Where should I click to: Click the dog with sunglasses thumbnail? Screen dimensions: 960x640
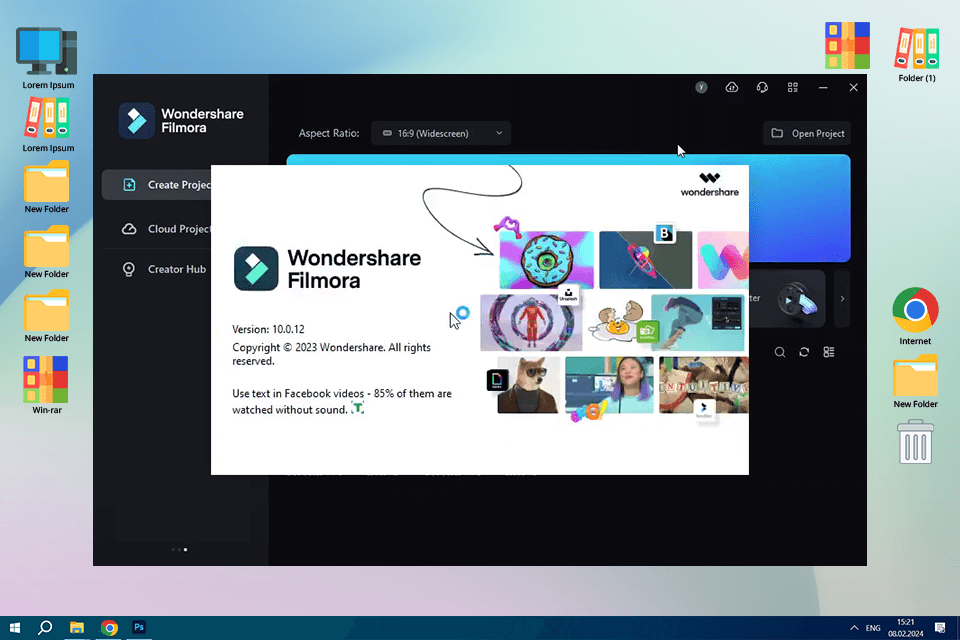click(x=528, y=385)
